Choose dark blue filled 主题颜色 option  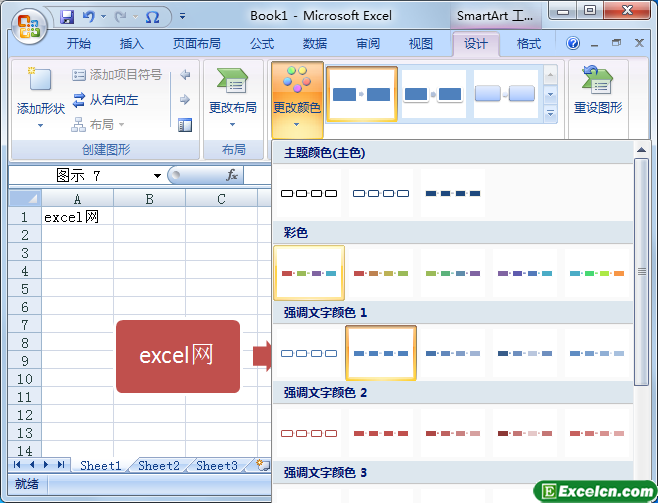pyautogui.click(x=452, y=193)
